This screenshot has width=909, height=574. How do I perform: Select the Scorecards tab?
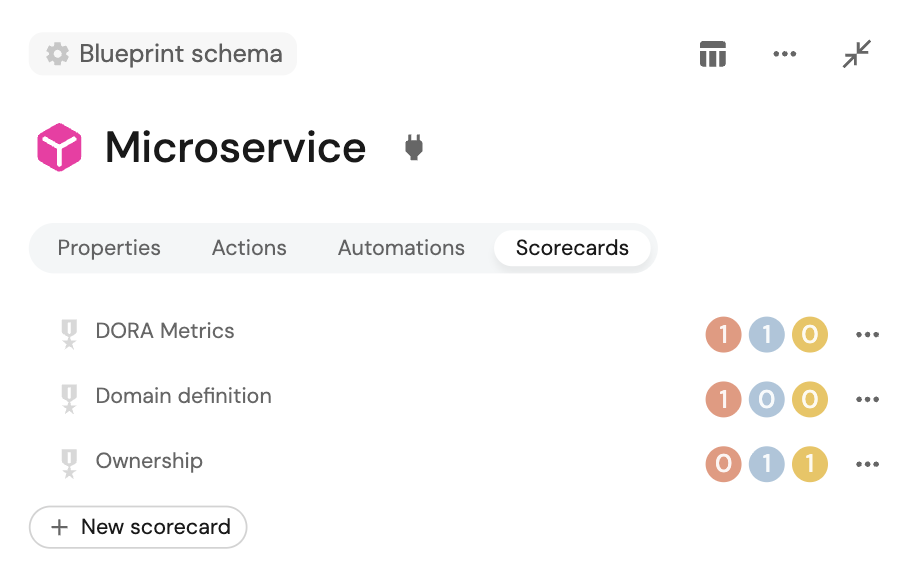572,248
